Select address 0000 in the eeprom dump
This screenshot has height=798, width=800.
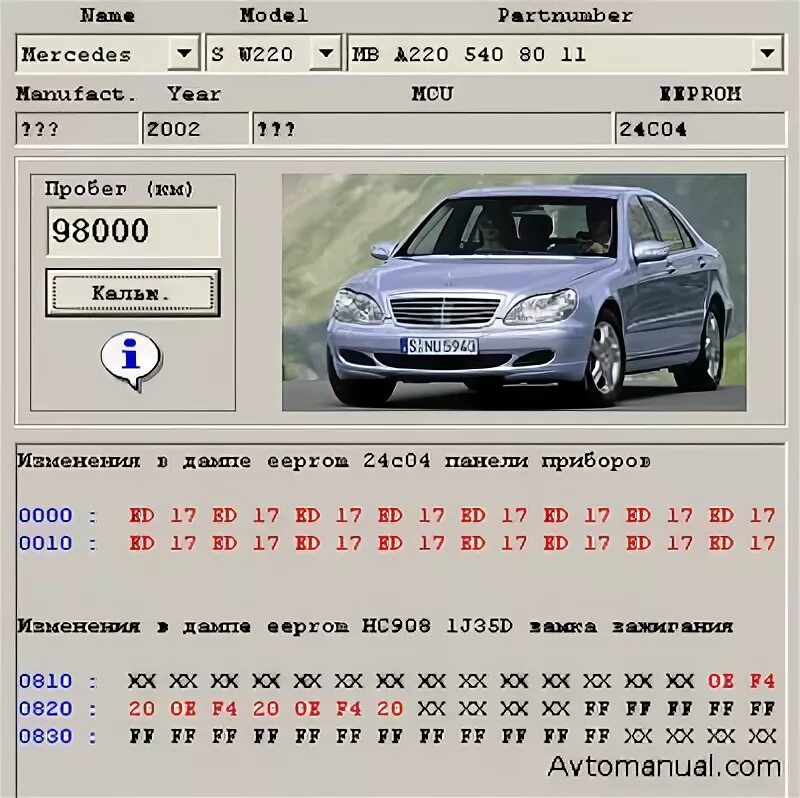coord(45,515)
